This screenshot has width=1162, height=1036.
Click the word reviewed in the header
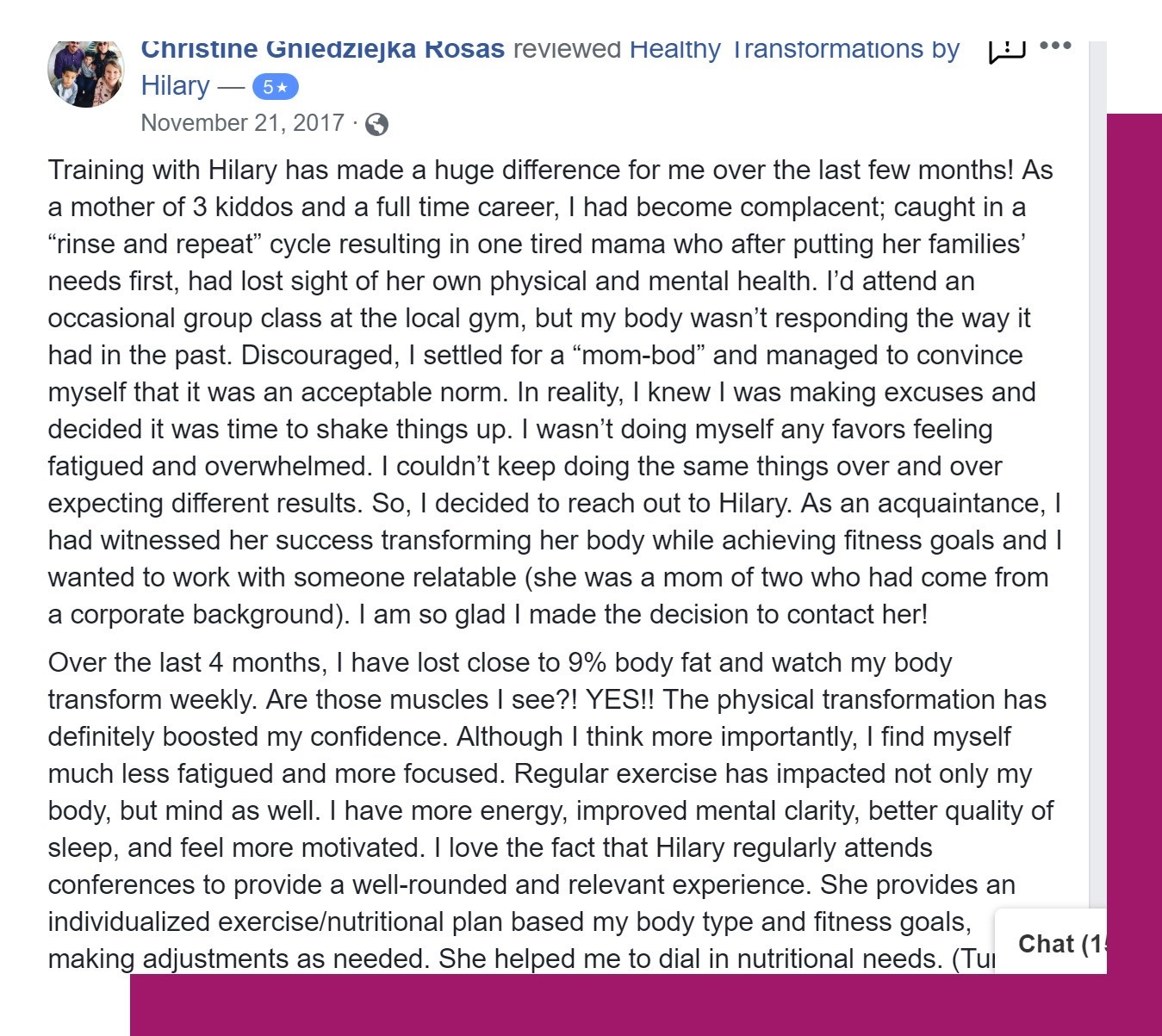point(567,51)
